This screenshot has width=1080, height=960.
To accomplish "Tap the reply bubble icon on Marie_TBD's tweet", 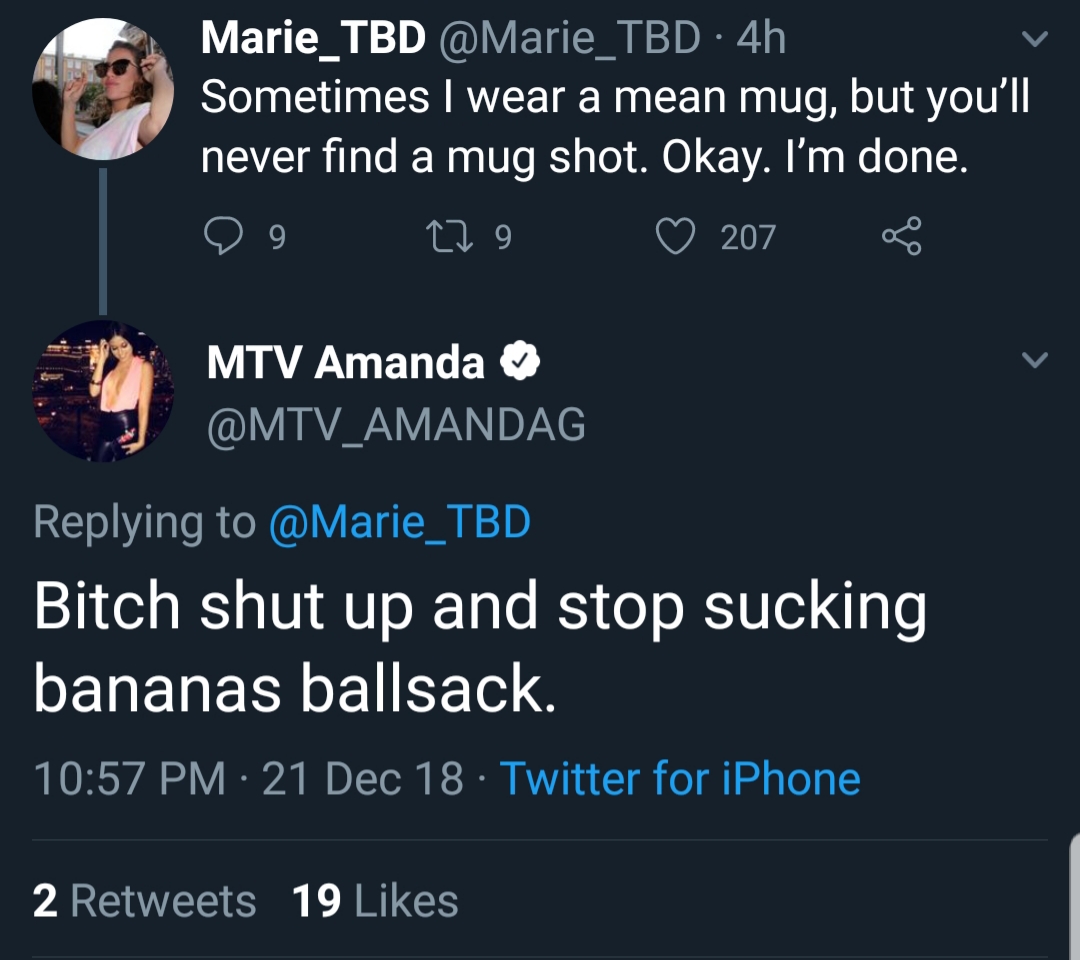I will pyautogui.click(x=223, y=236).
